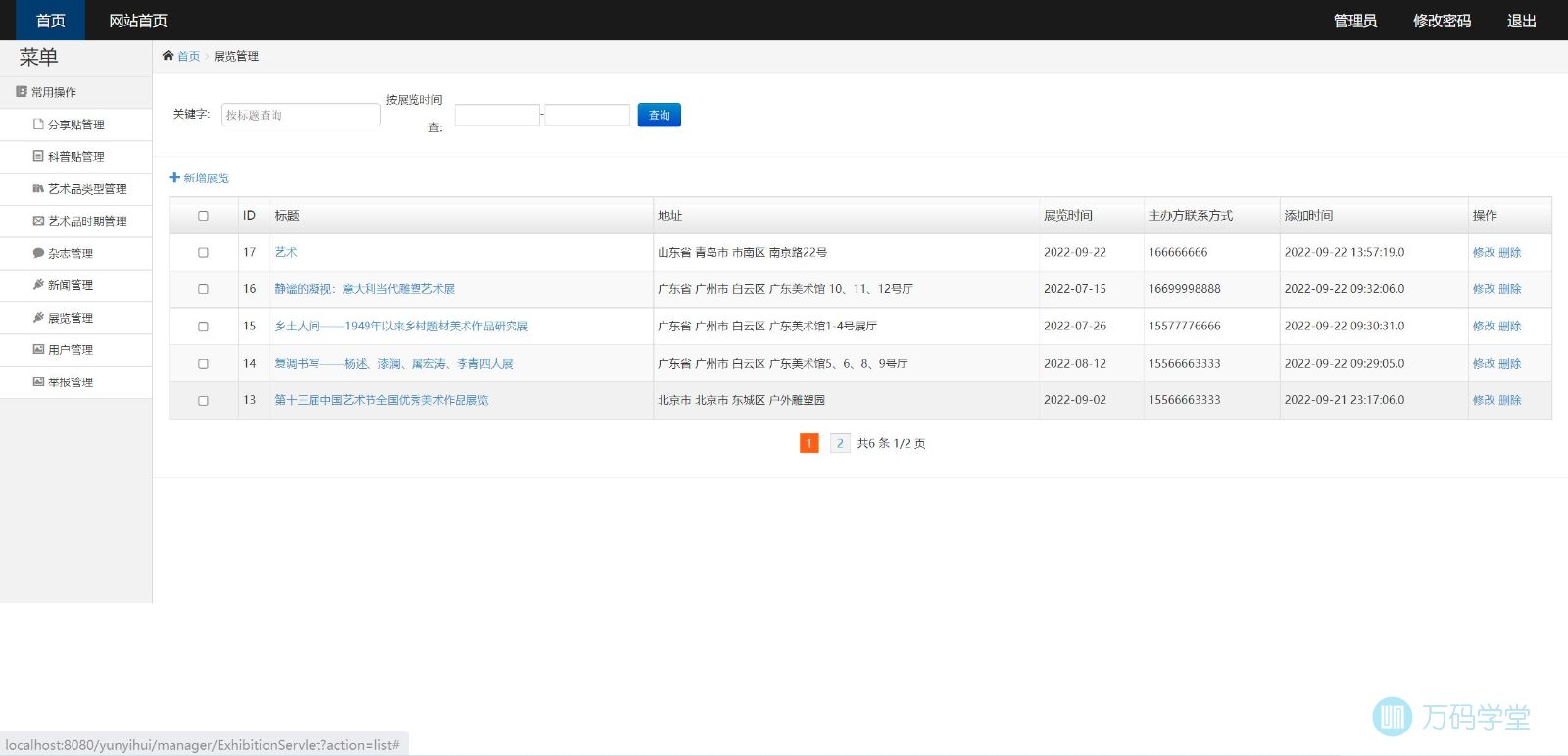Click the start date field
1568x756 pixels.
click(497, 115)
